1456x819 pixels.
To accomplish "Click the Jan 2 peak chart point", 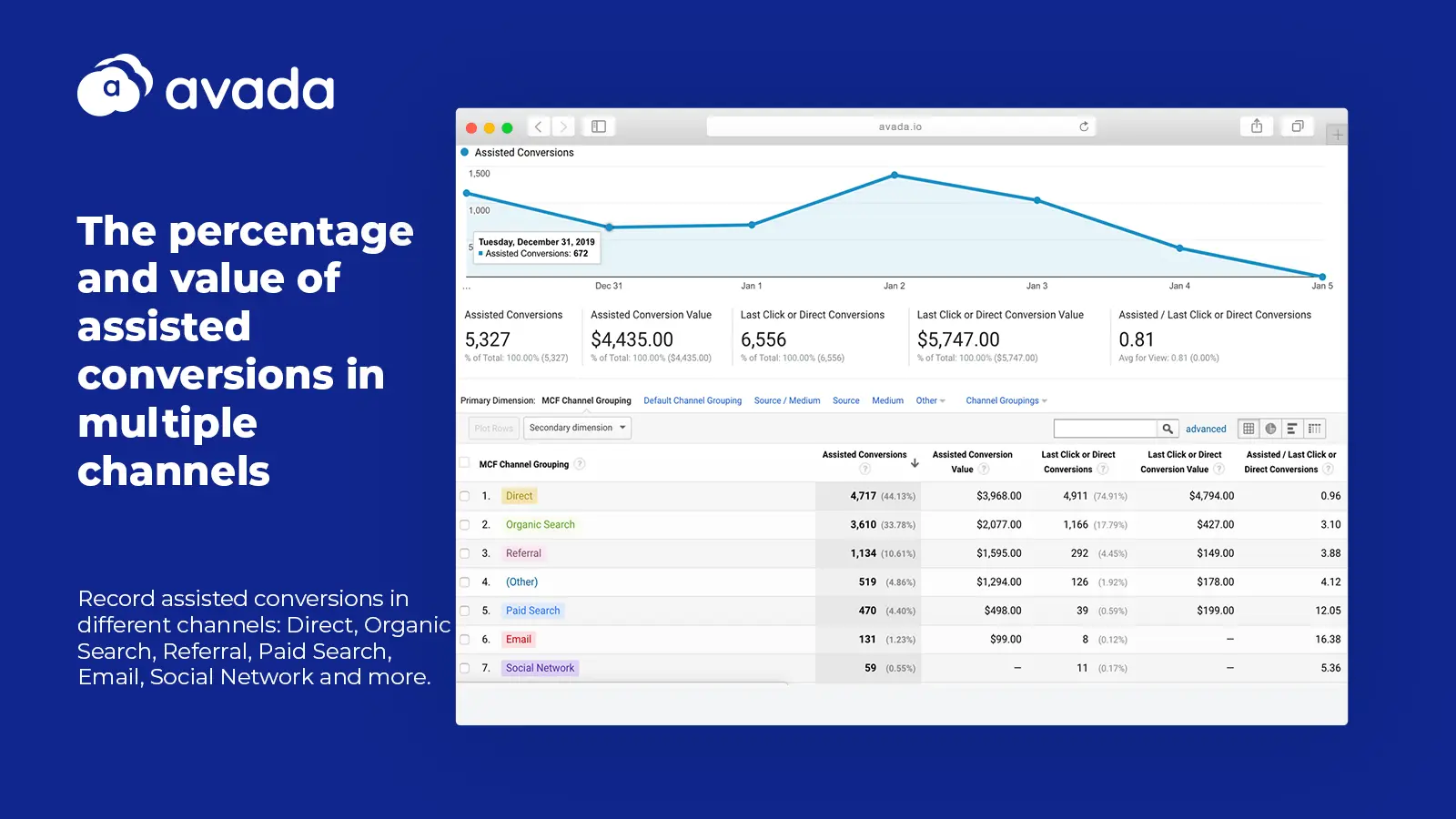I will [895, 175].
